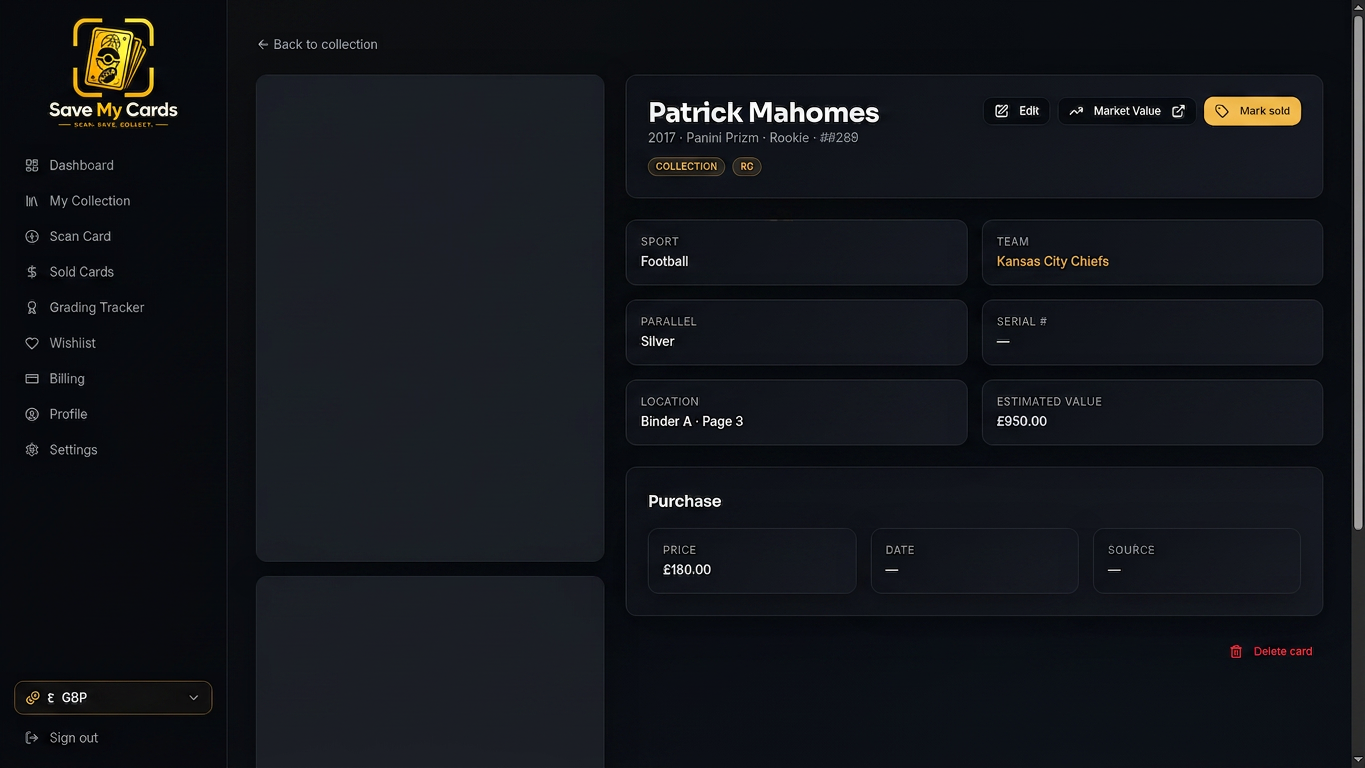Click the £950.00 estimated value
This screenshot has width=1365, height=768.
(x=1022, y=421)
